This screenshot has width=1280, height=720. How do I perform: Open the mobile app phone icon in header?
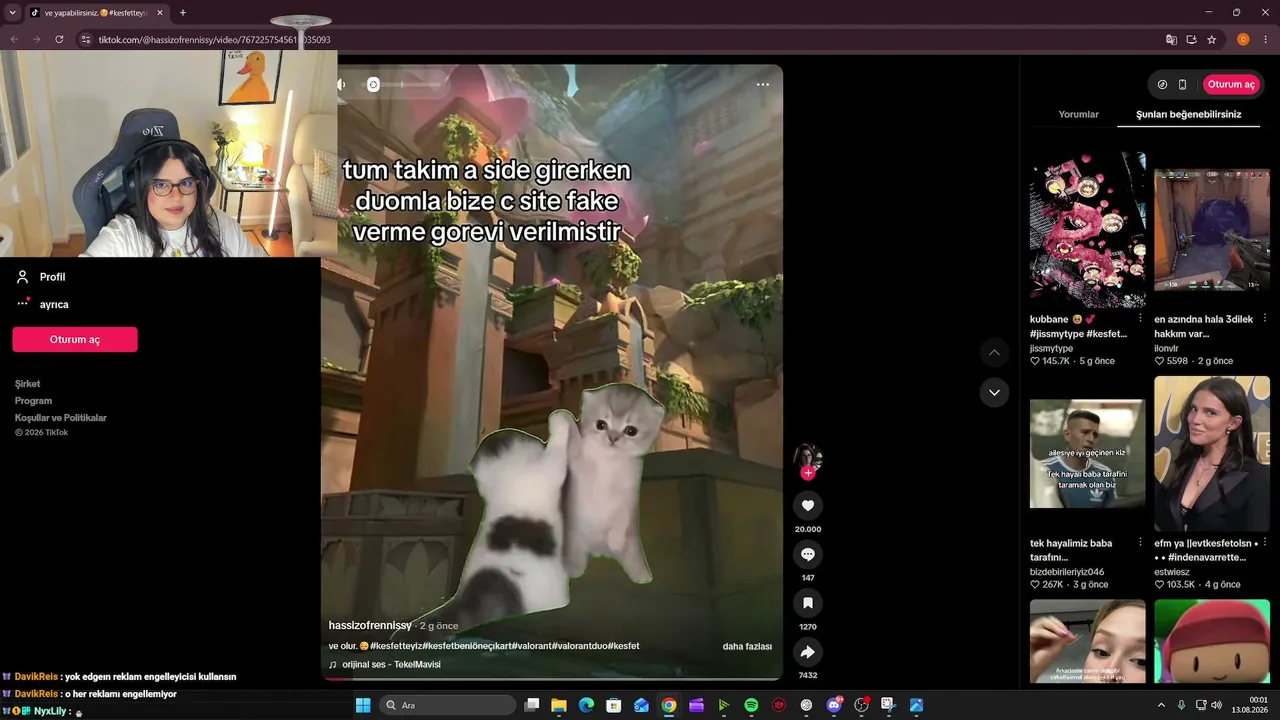pyautogui.click(x=1182, y=84)
